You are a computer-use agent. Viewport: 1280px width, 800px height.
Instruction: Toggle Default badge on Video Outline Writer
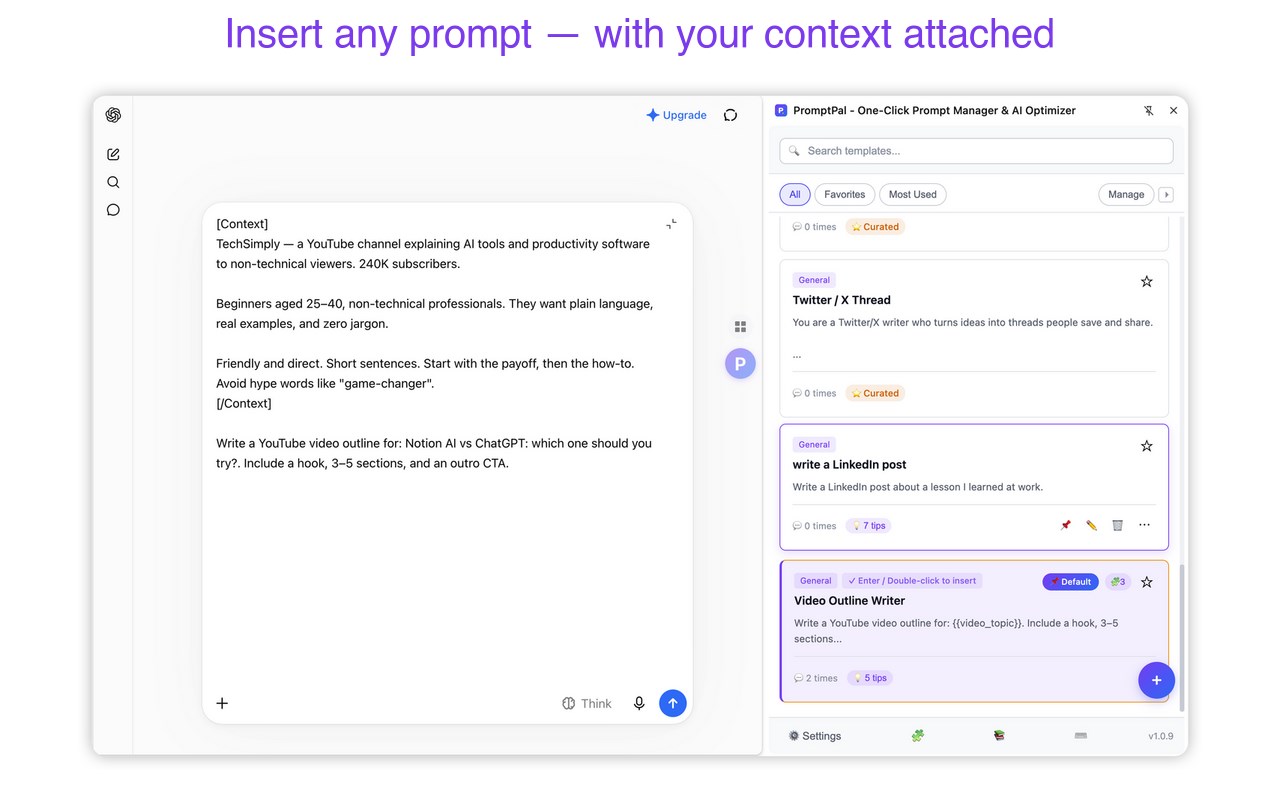tap(1070, 582)
